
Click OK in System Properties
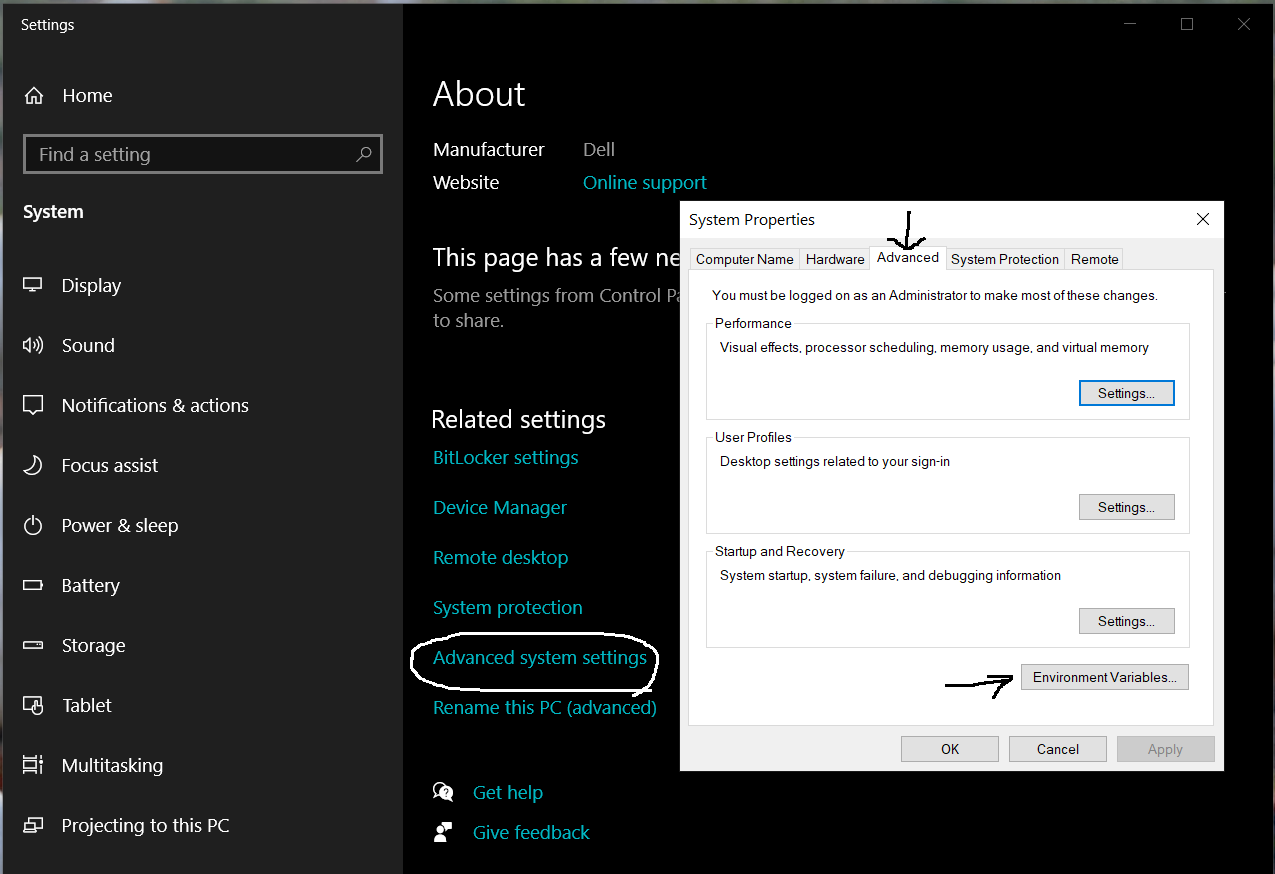tap(950, 749)
